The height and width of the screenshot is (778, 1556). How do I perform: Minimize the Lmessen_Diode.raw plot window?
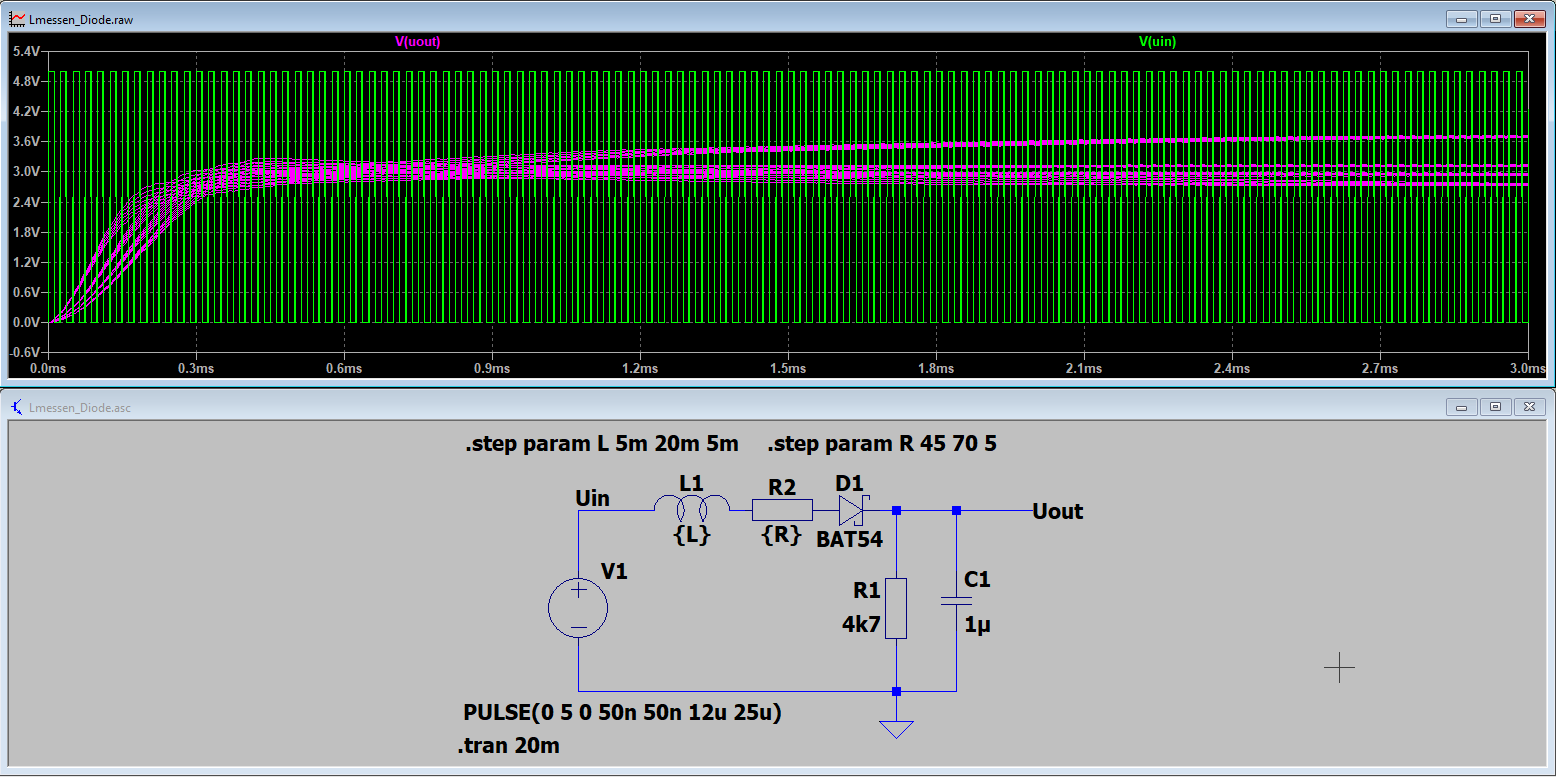(x=1463, y=18)
